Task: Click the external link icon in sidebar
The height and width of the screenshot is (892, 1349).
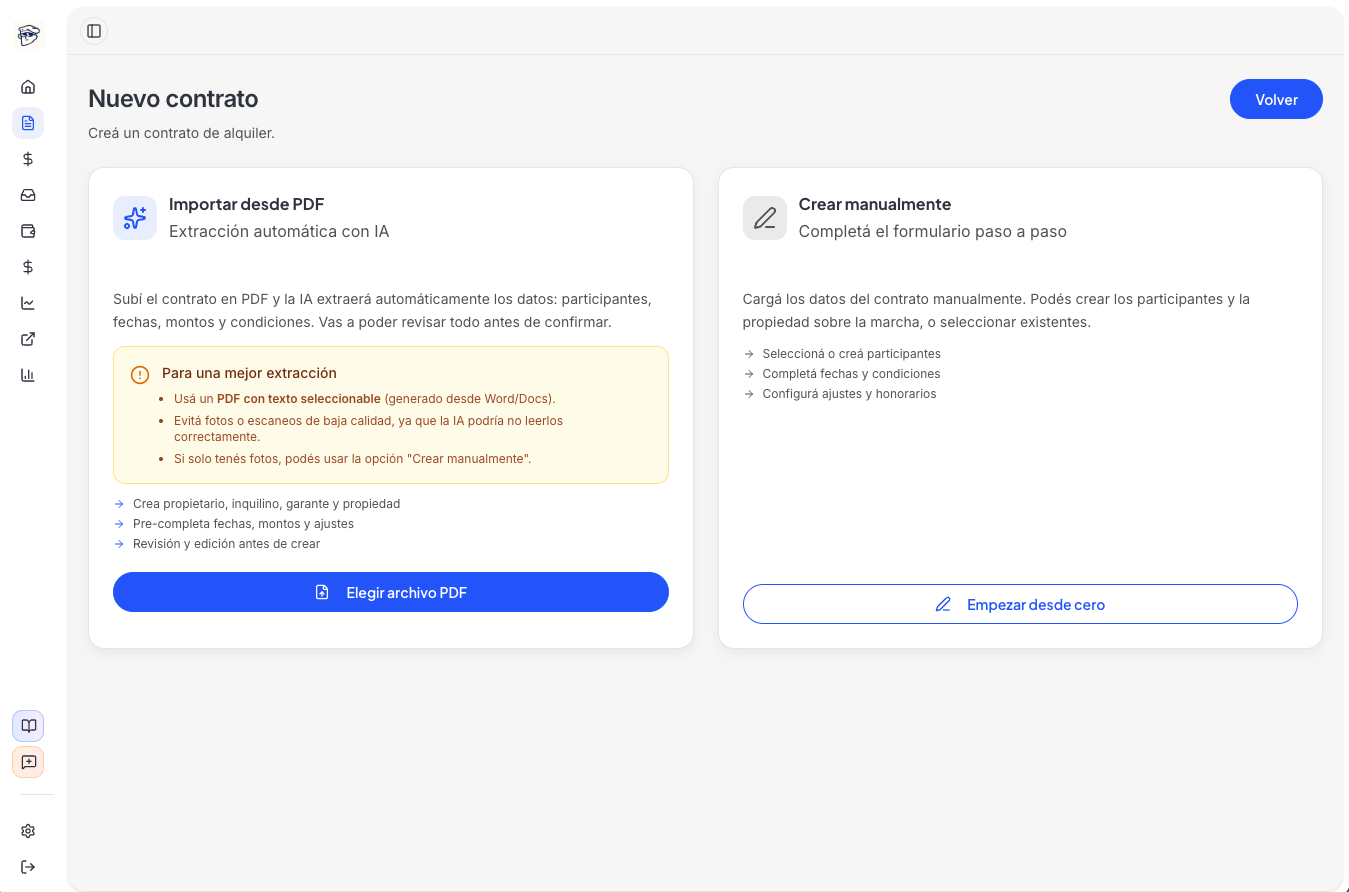Action: tap(28, 338)
